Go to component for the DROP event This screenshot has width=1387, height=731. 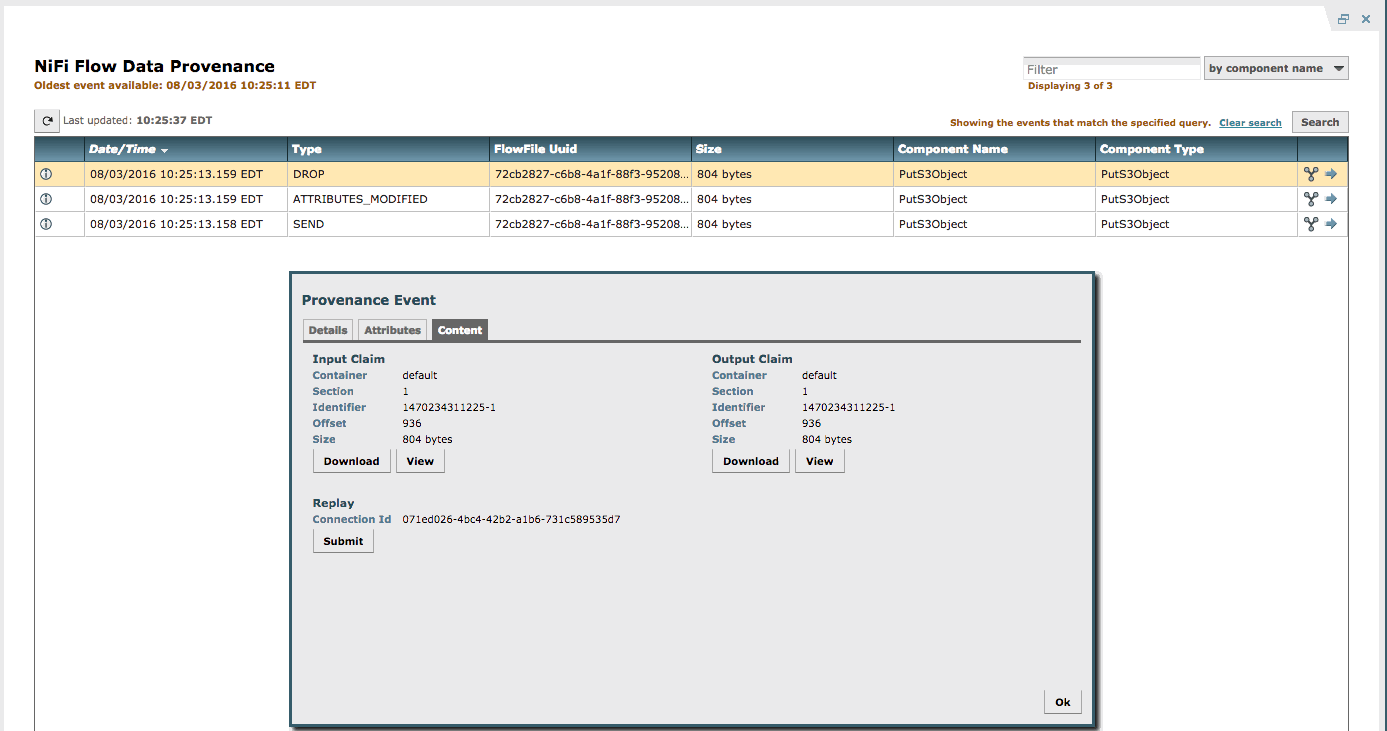coord(1332,173)
